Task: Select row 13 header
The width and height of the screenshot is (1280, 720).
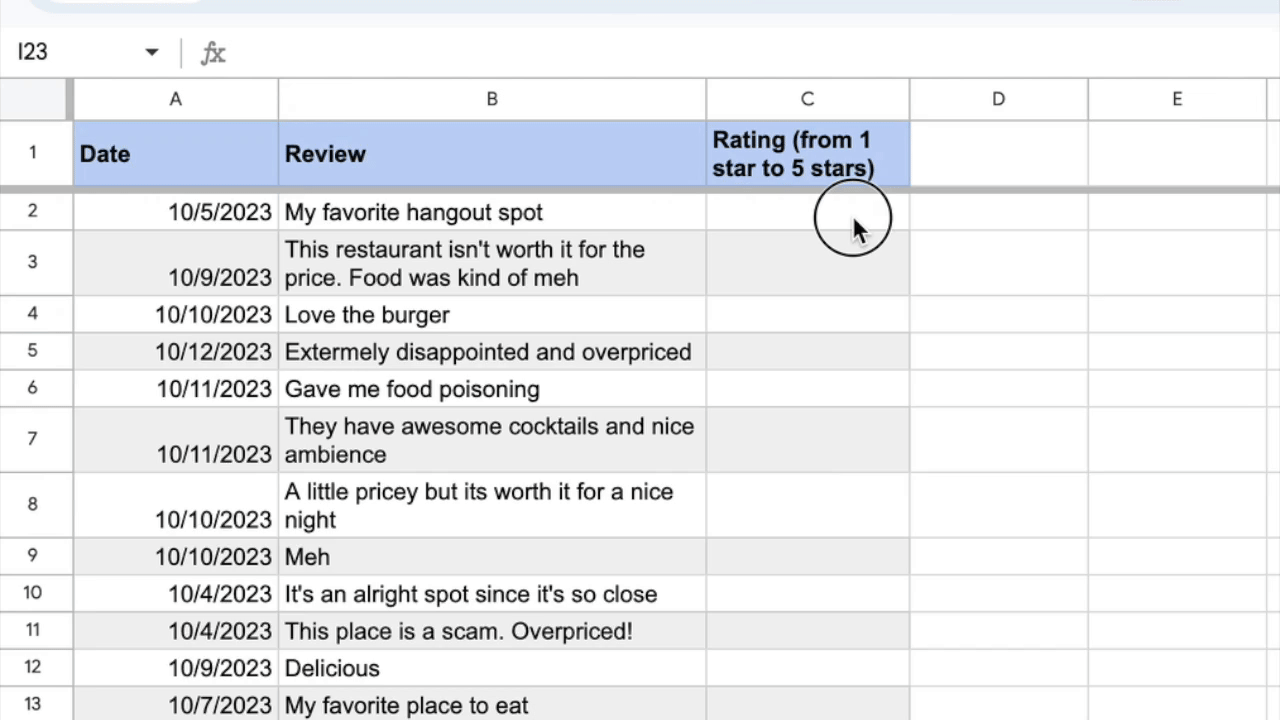Action: tap(33, 704)
